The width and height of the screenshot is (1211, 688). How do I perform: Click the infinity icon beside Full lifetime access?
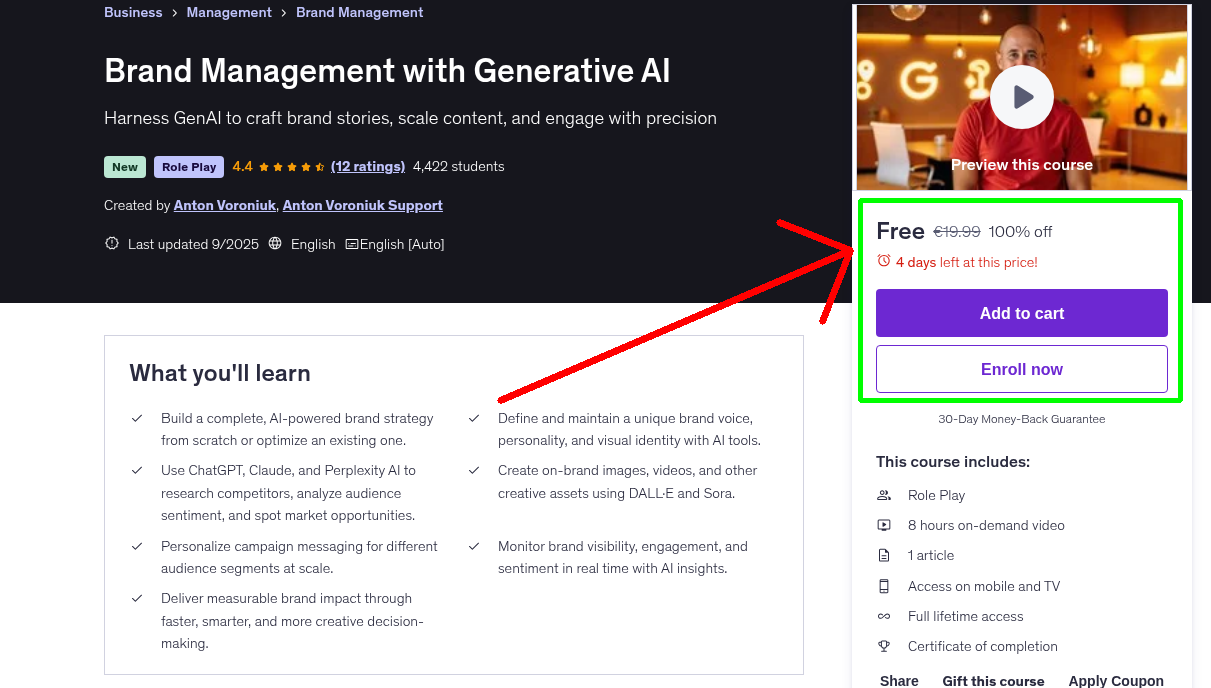884,616
